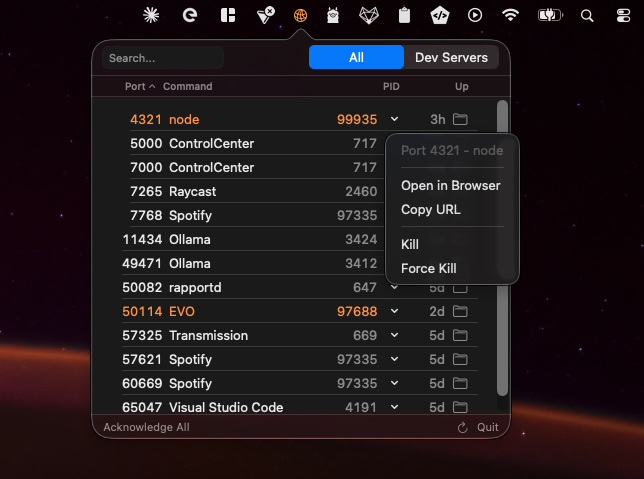Expand actions chevron for rapportd 50082
The height and width of the screenshot is (479, 644).
coord(394,288)
